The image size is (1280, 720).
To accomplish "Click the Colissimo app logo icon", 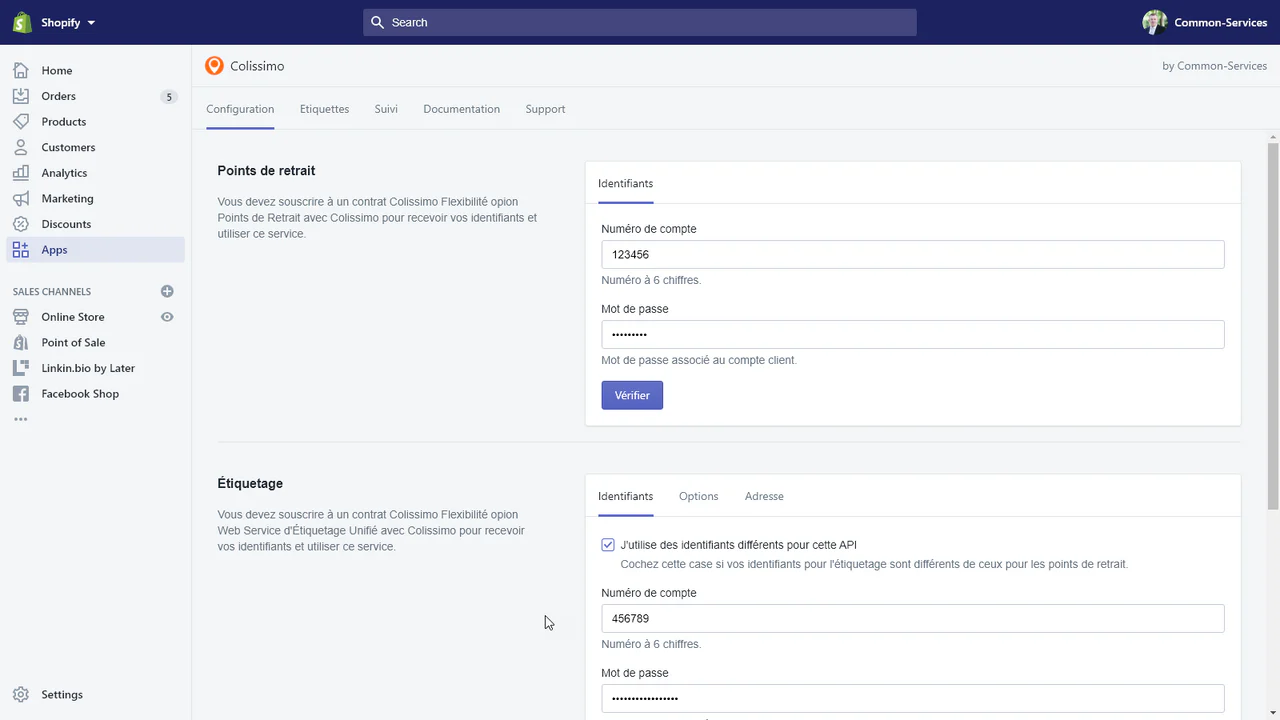I will click(x=214, y=66).
